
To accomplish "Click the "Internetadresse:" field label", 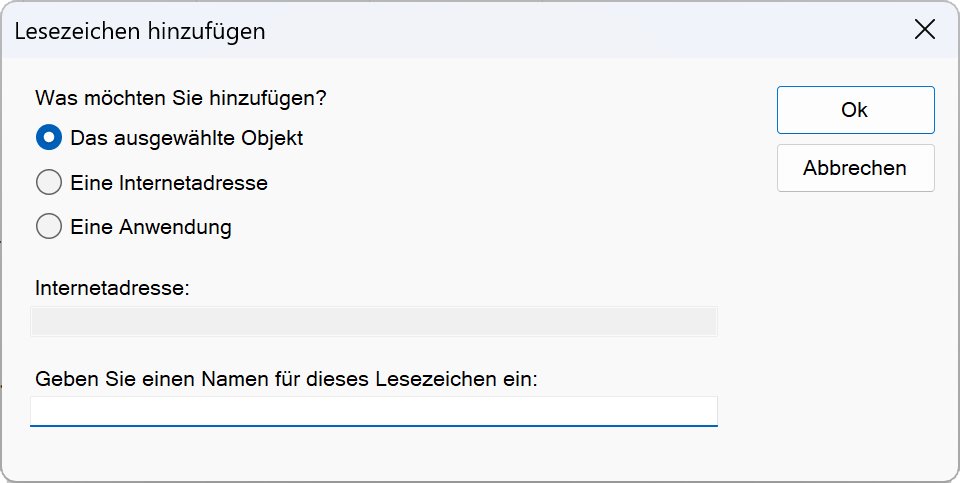I will tap(112, 288).
